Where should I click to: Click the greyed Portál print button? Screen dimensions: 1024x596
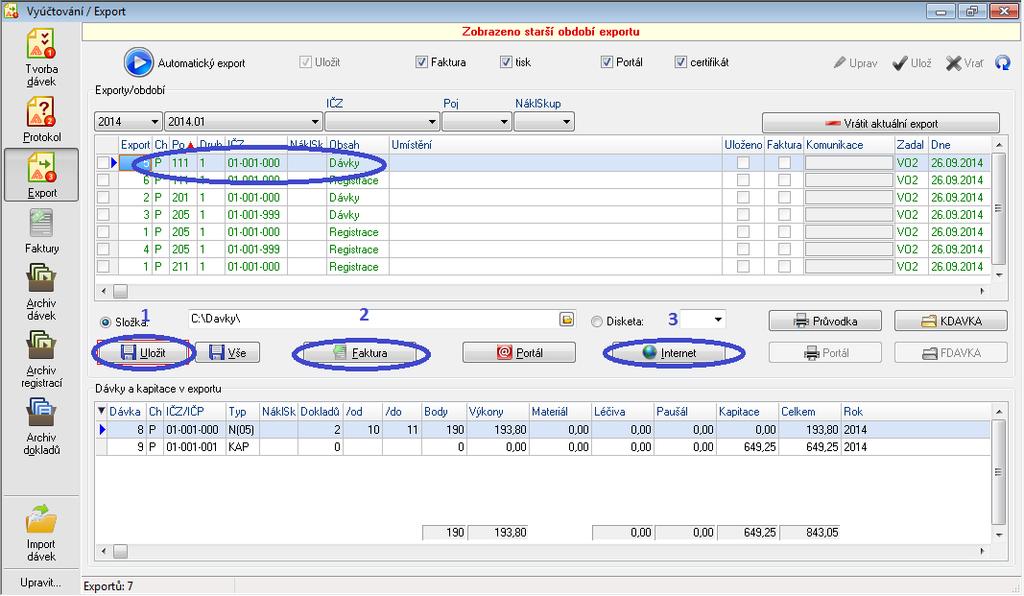(x=825, y=353)
